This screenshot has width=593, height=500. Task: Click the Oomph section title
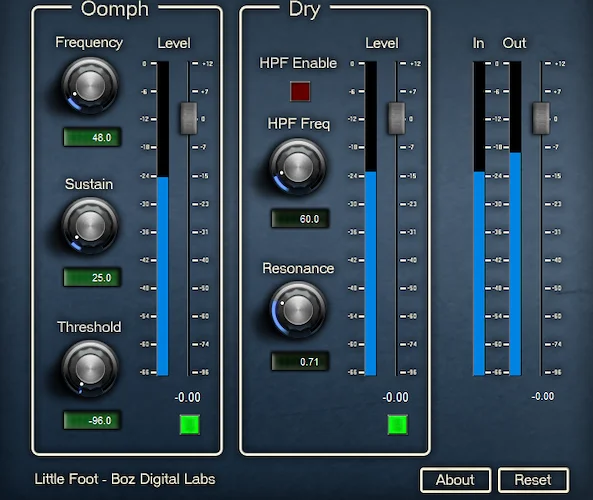115,9
